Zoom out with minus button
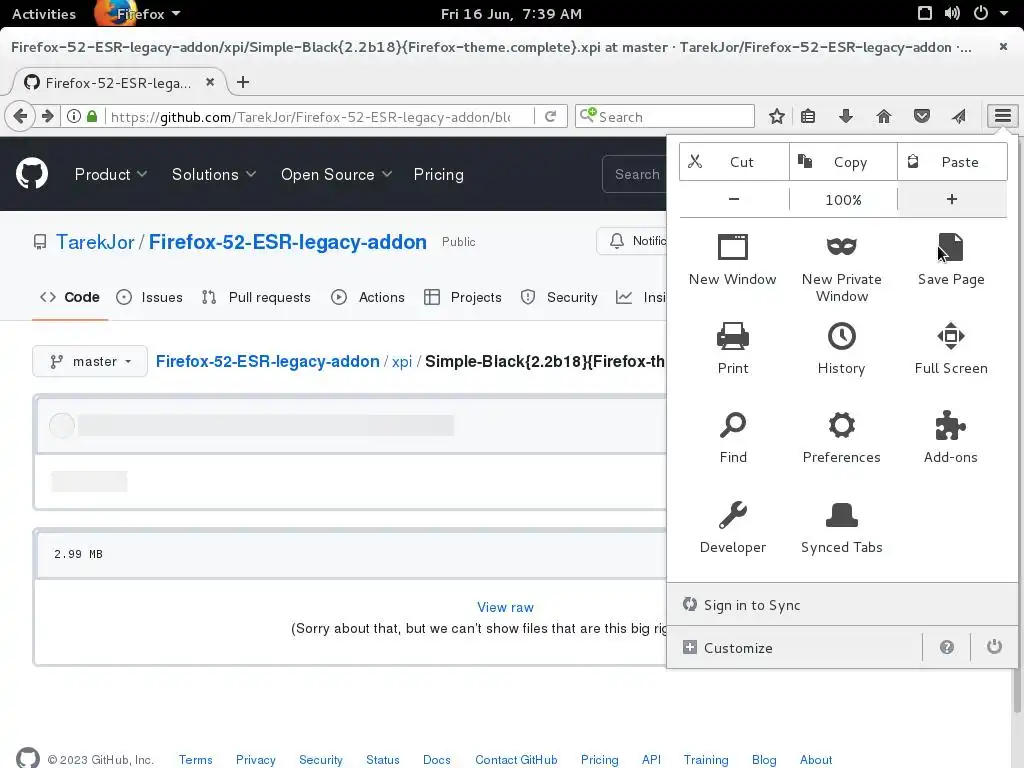 (734, 199)
